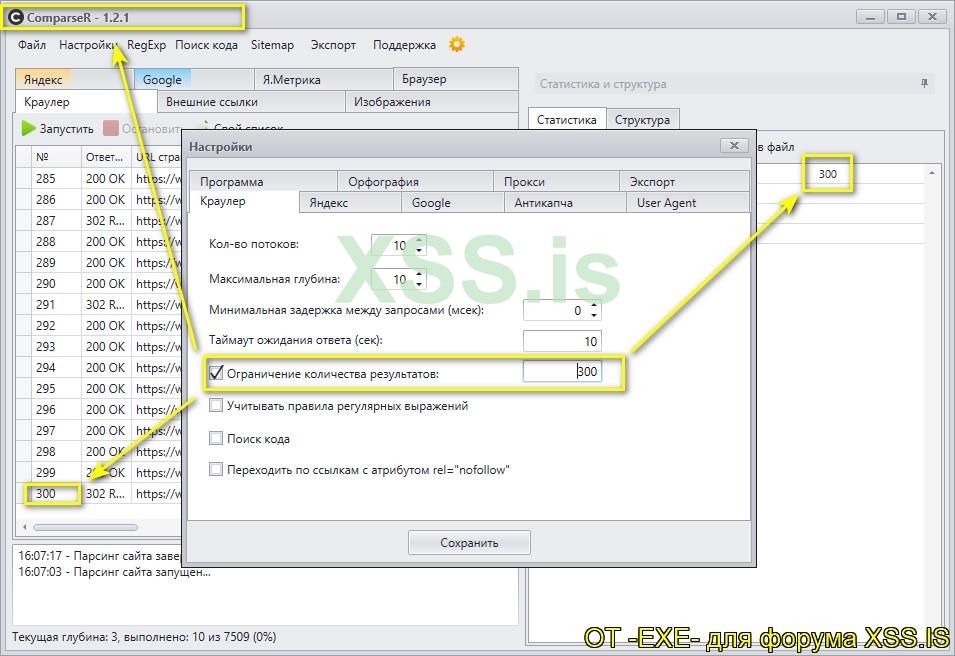The image size is (955, 656).
Task: Increase Максимальная глубина with up arrow
Action: [418, 274]
